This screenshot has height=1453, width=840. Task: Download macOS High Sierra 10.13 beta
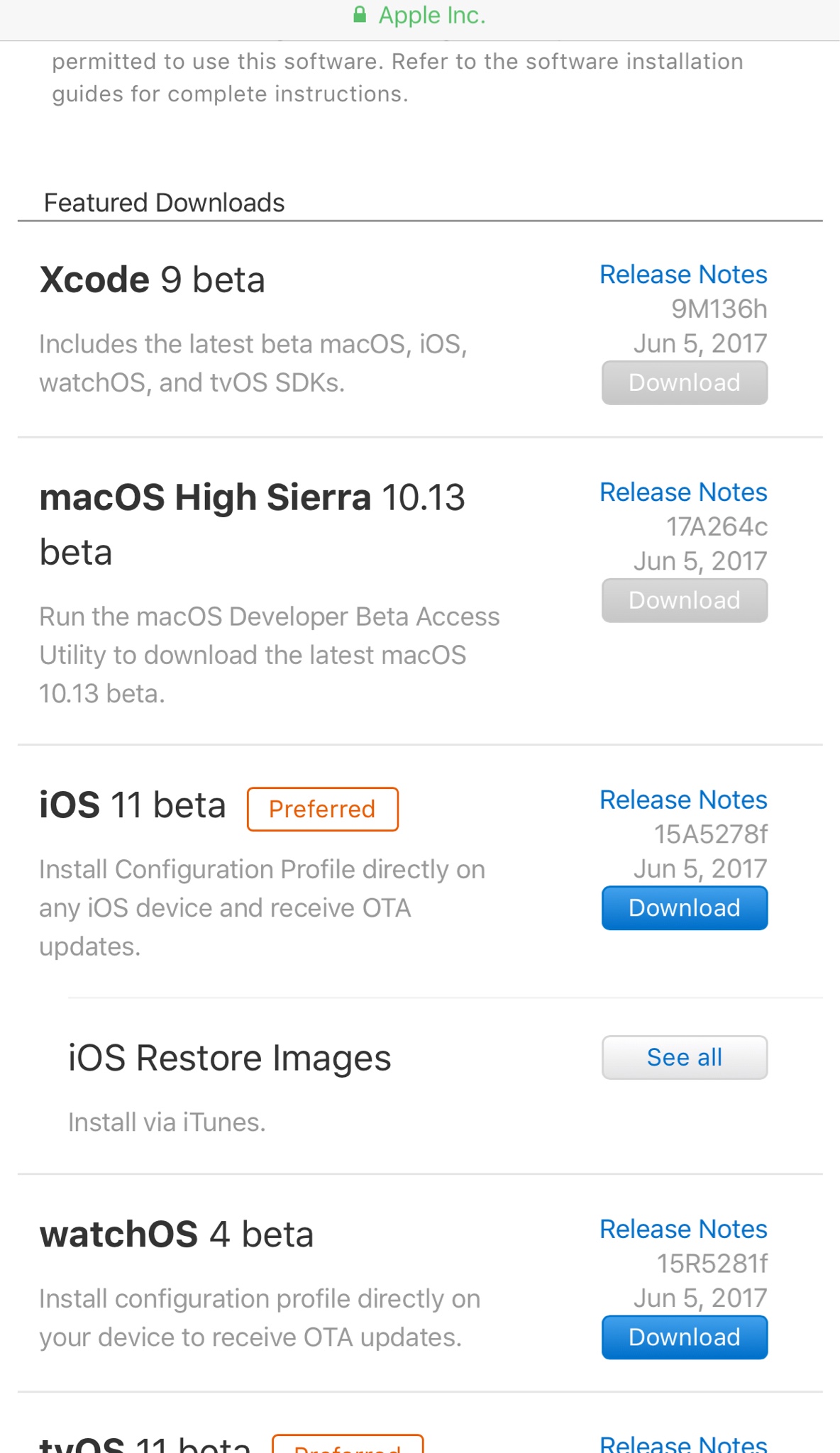pos(684,600)
